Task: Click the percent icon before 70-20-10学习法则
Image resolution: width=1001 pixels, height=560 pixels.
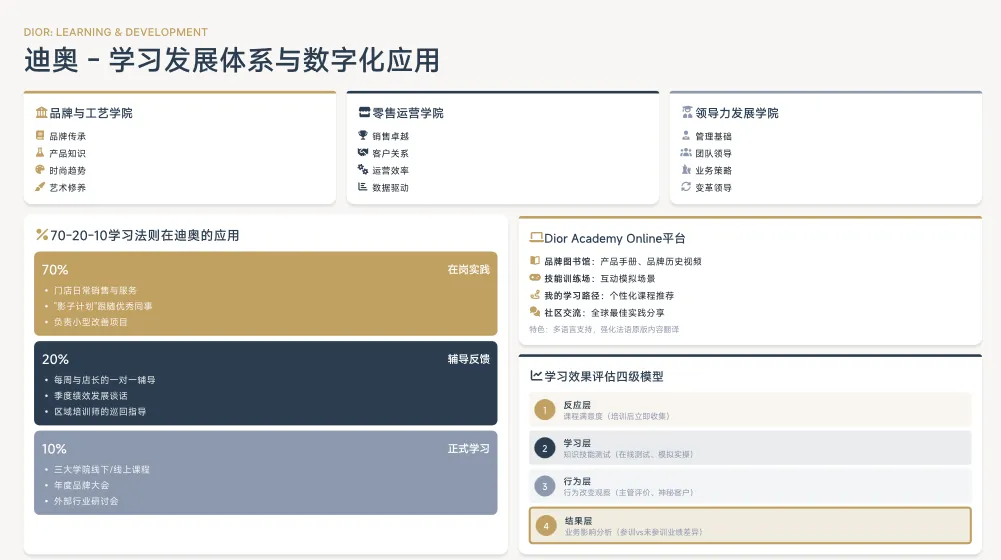Action: [41, 235]
